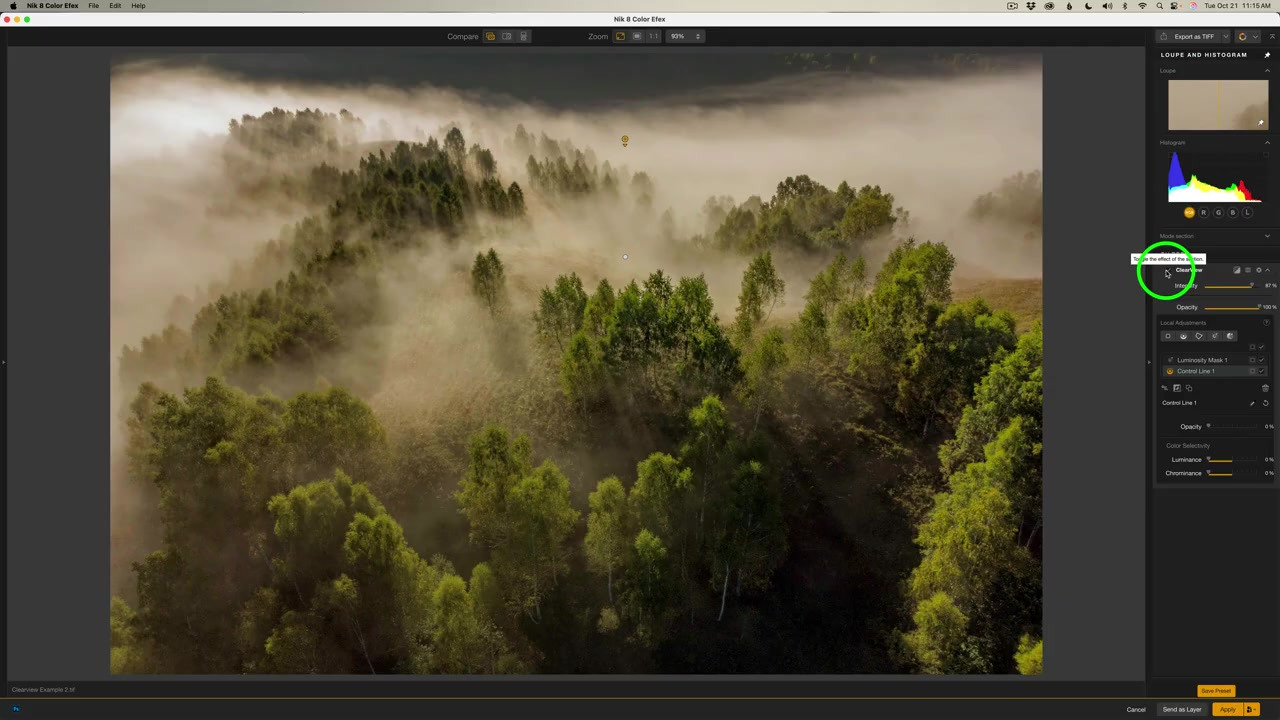Reset Control Line 1 settings
Image resolution: width=1280 pixels, height=720 pixels.
[1265, 403]
